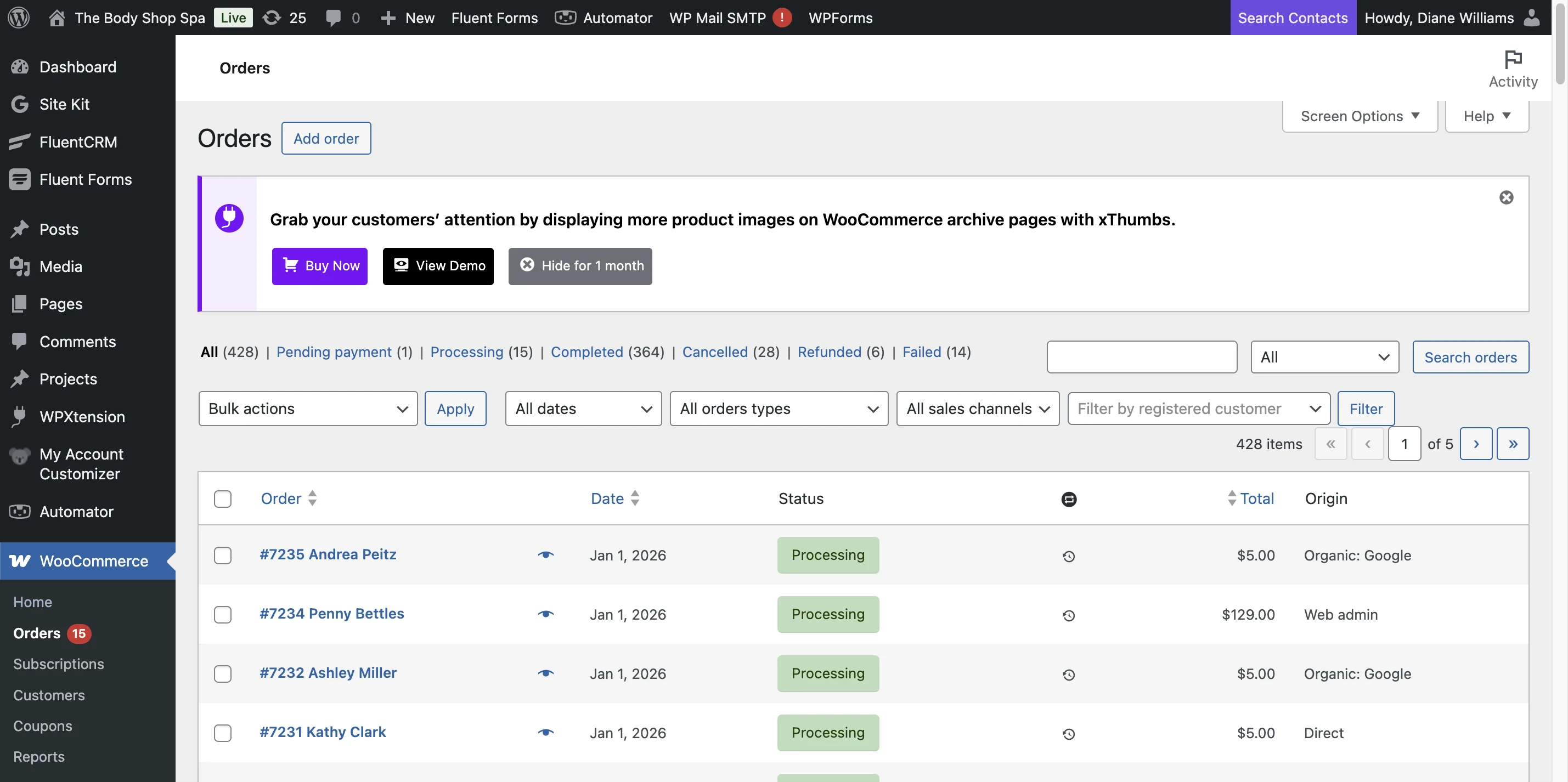Viewport: 1568px width, 782px height.
Task: Click the sync status column header icon
Action: [x=1068, y=499]
